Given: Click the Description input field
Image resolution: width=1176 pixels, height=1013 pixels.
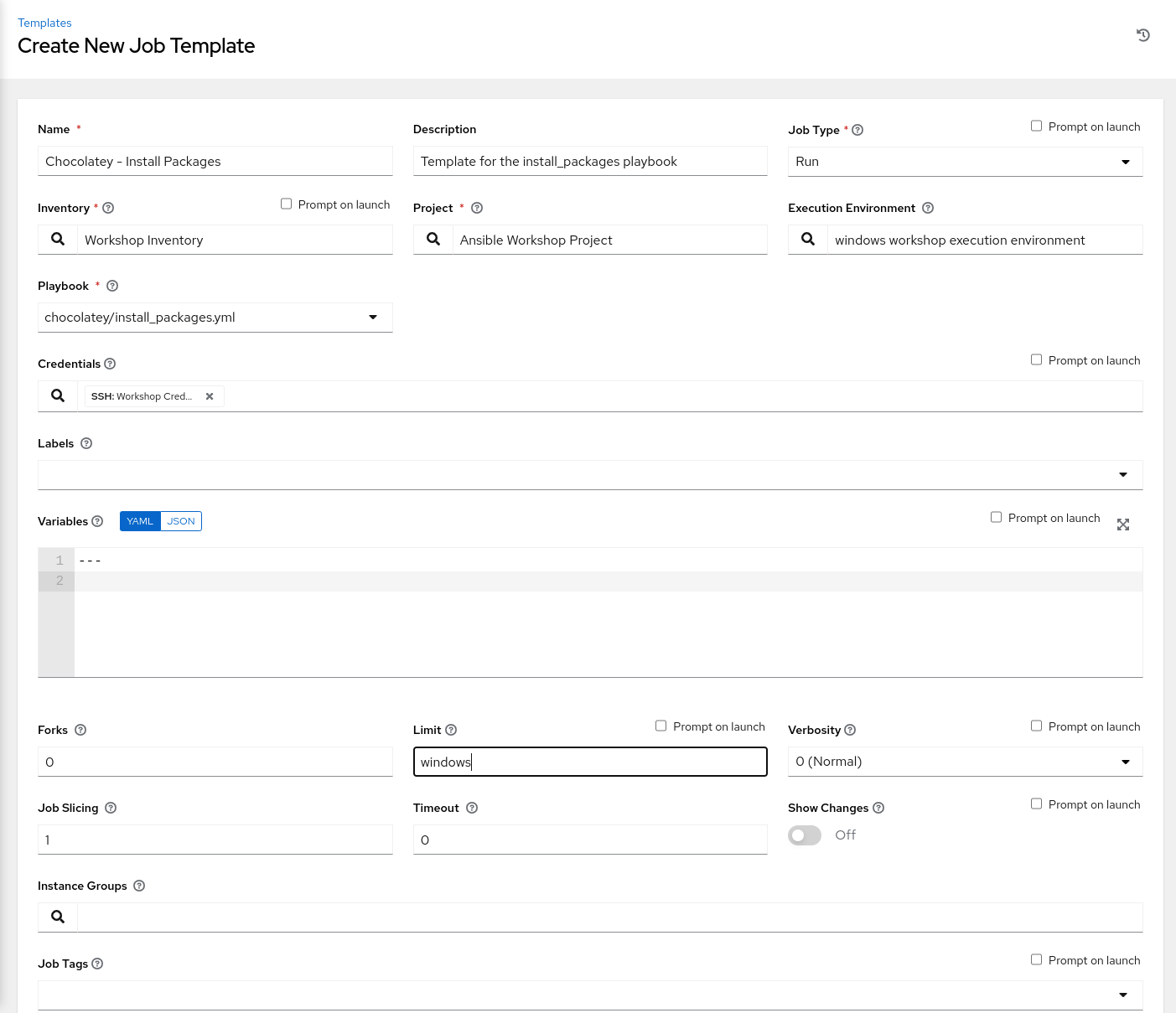Looking at the screenshot, I should click(590, 161).
